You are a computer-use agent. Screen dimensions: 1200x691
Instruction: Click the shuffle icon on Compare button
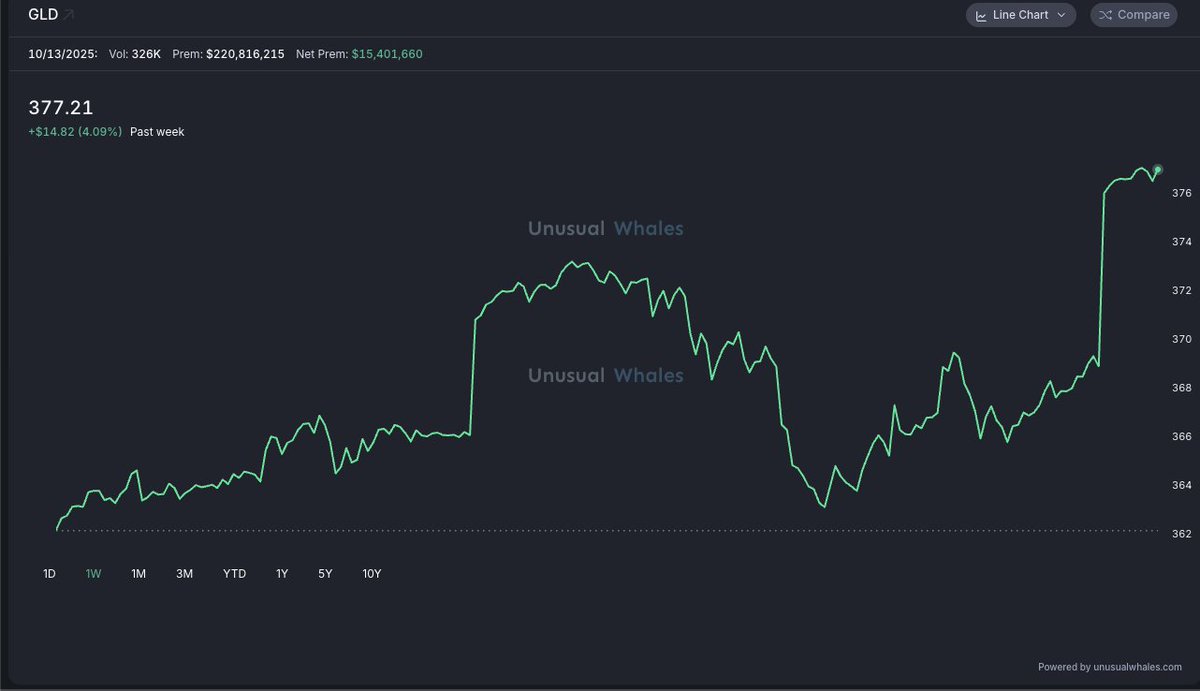click(1104, 15)
